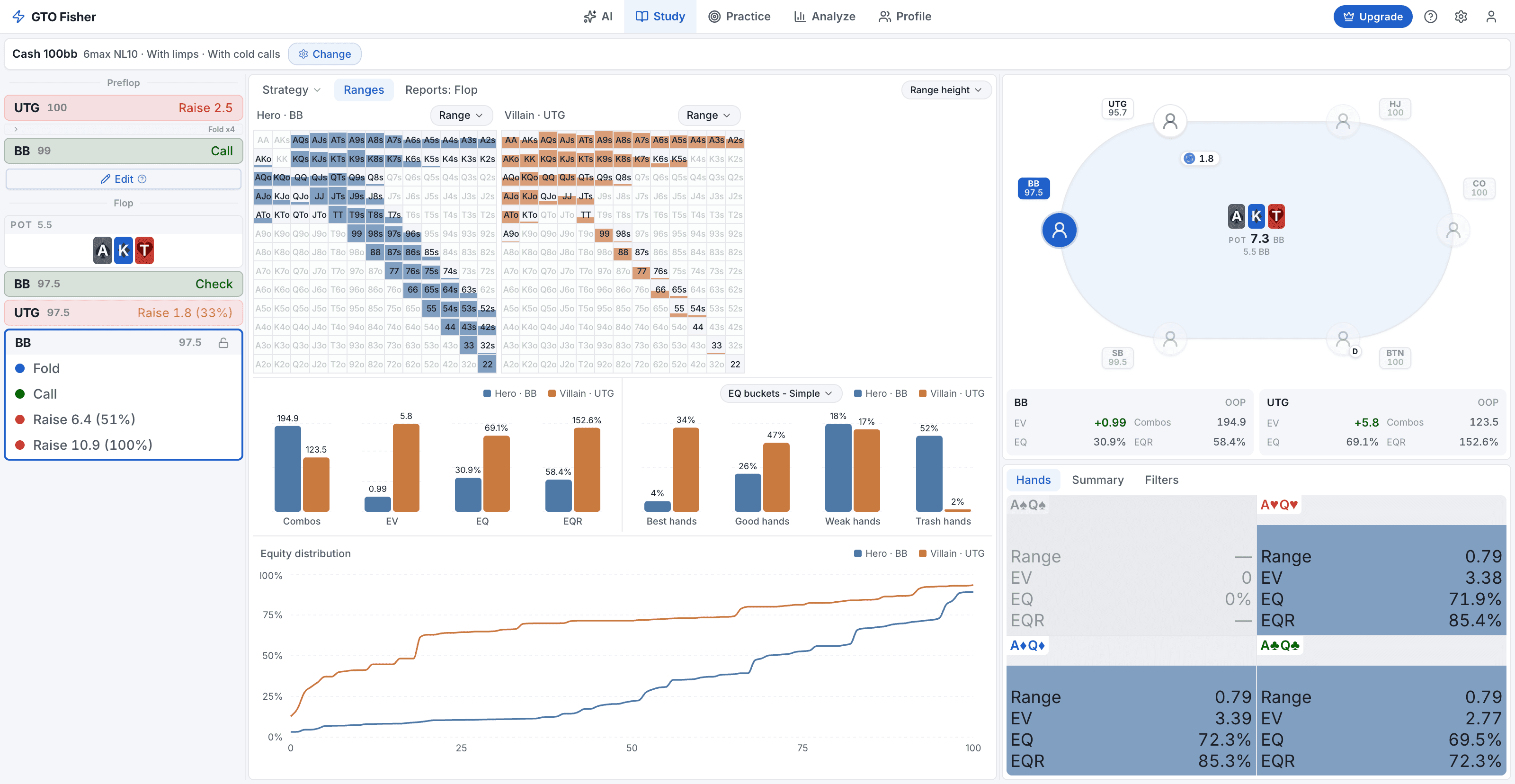This screenshot has height=784, width=1515.
Task: Open settings gear icon in top bar
Action: pyautogui.click(x=1461, y=17)
